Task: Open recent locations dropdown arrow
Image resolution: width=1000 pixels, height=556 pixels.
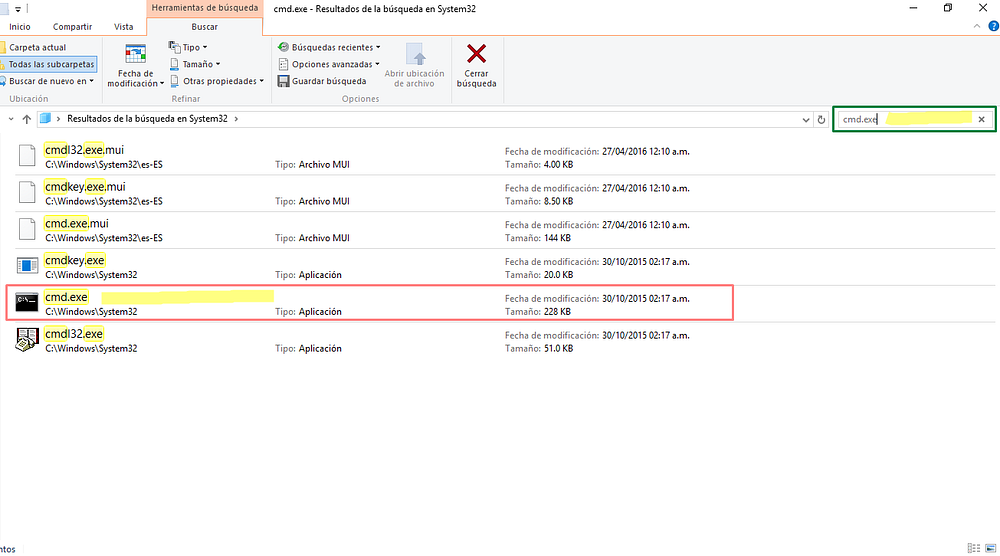Action: click(11, 119)
